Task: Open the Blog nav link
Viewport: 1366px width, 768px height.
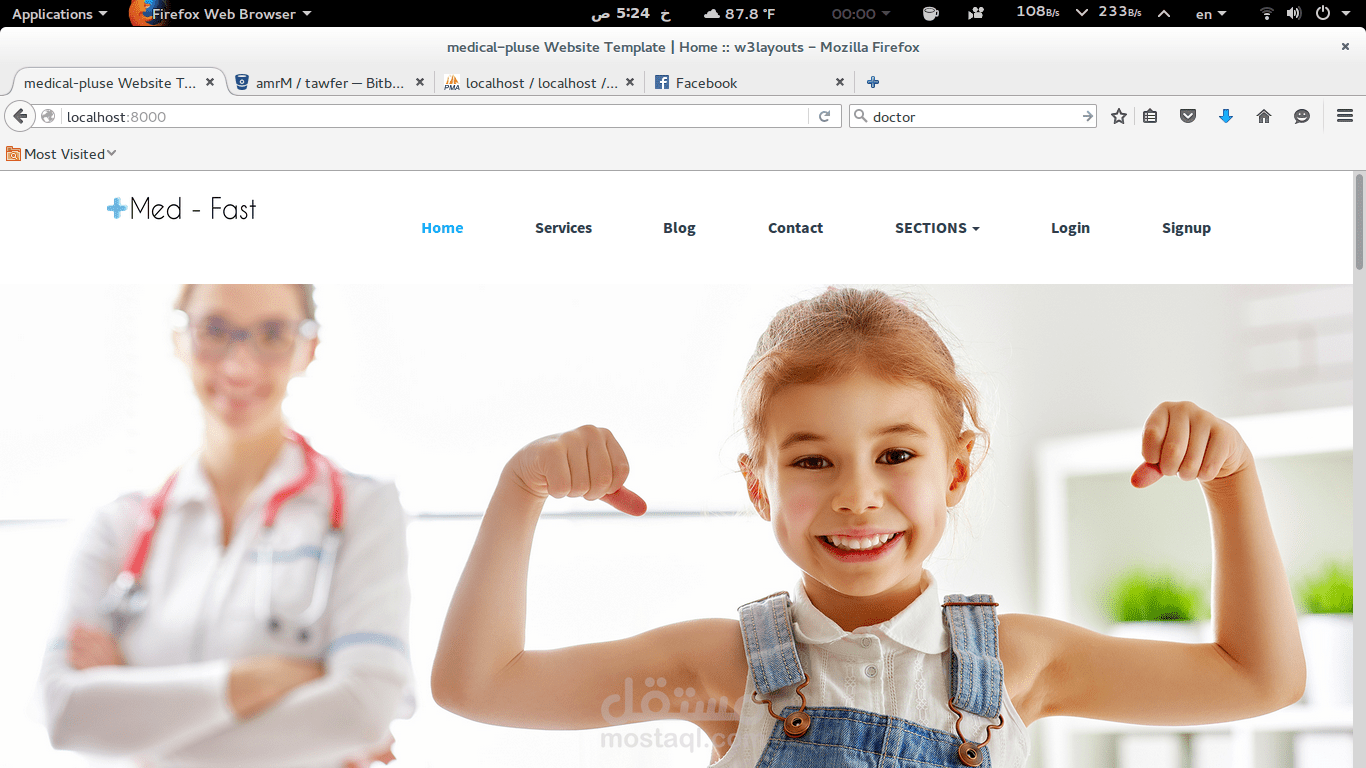Action: 679,228
